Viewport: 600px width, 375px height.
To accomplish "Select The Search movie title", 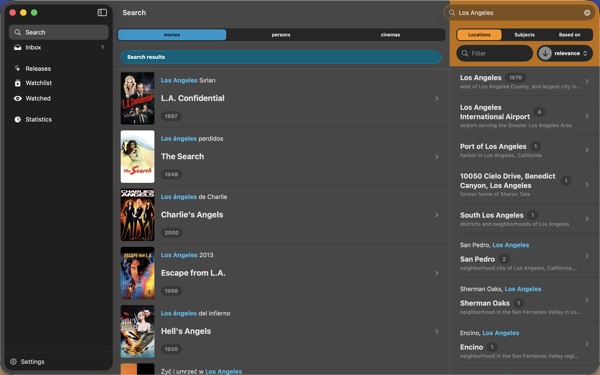I will tap(182, 157).
